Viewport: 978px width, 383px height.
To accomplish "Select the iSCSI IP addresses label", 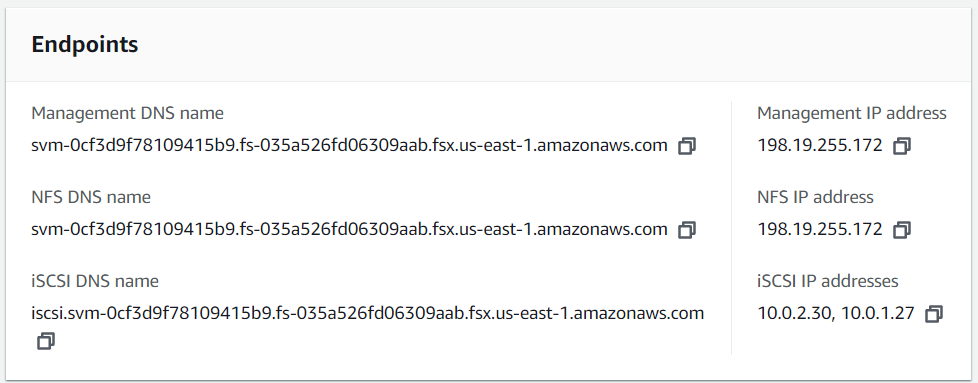I will click(828, 281).
